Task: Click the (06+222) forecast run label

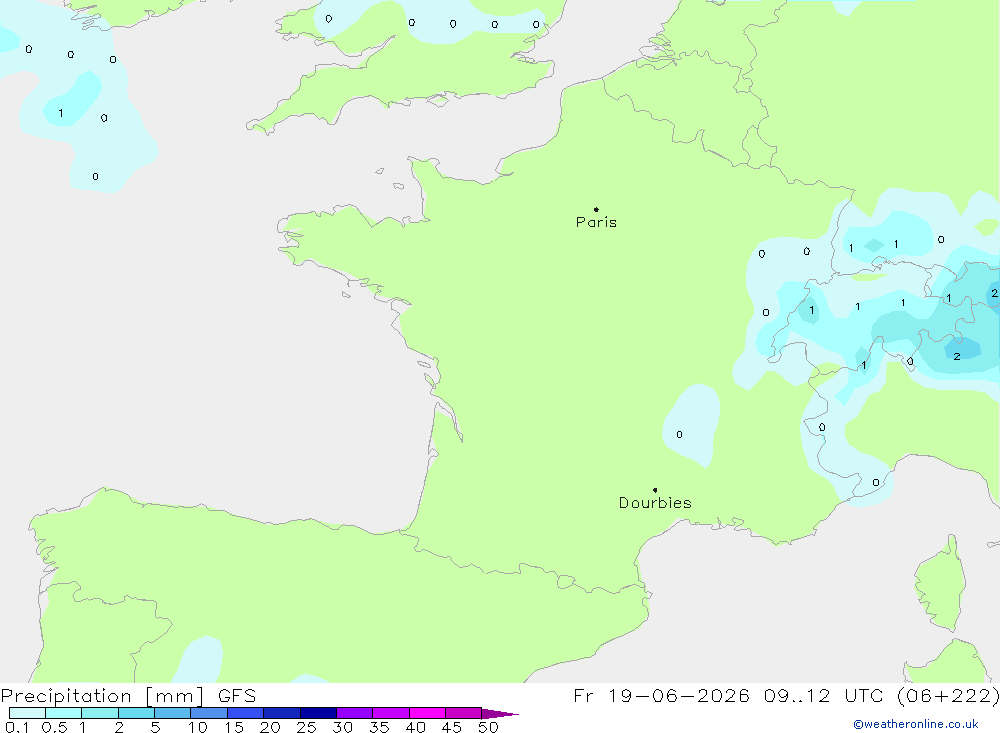Action: (x=948, y=695)
